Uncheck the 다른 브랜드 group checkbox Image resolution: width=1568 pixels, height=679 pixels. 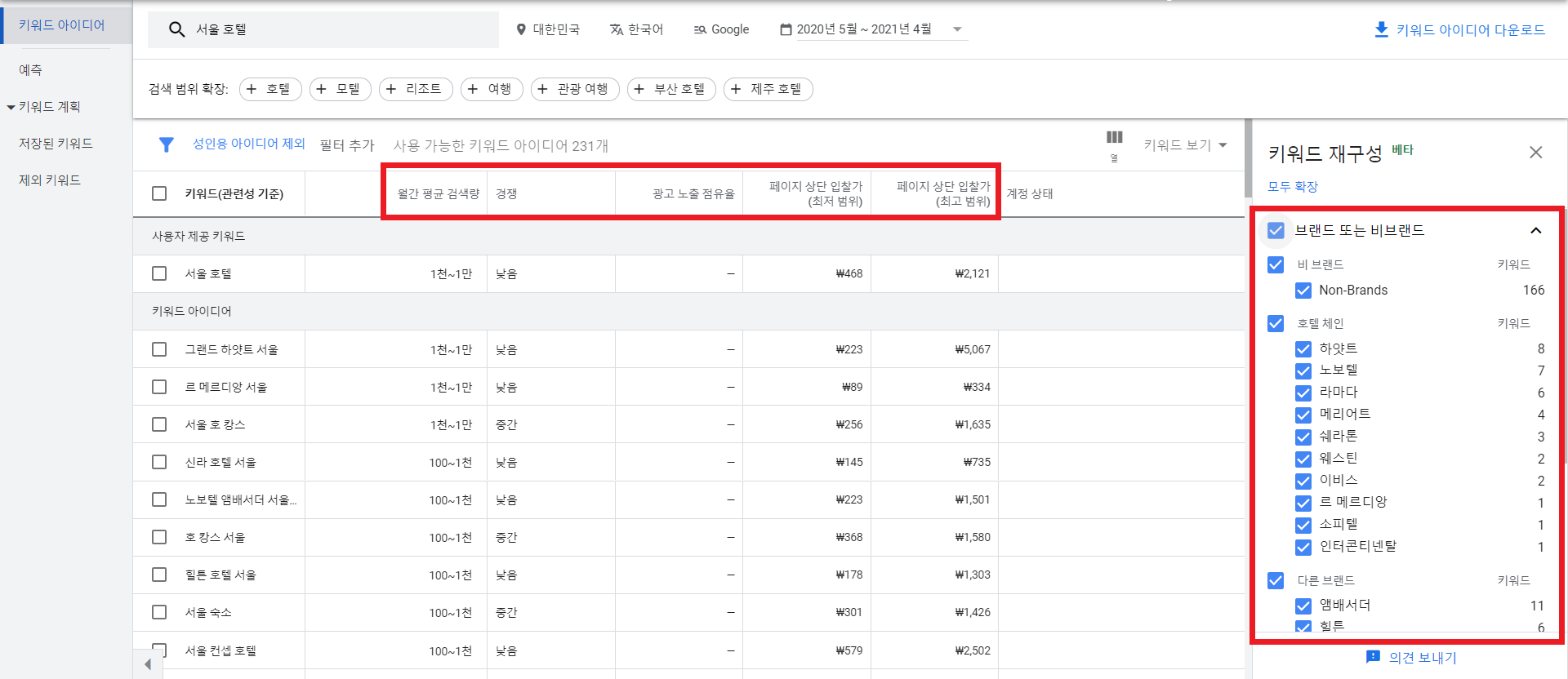[x=1276, y=580]
